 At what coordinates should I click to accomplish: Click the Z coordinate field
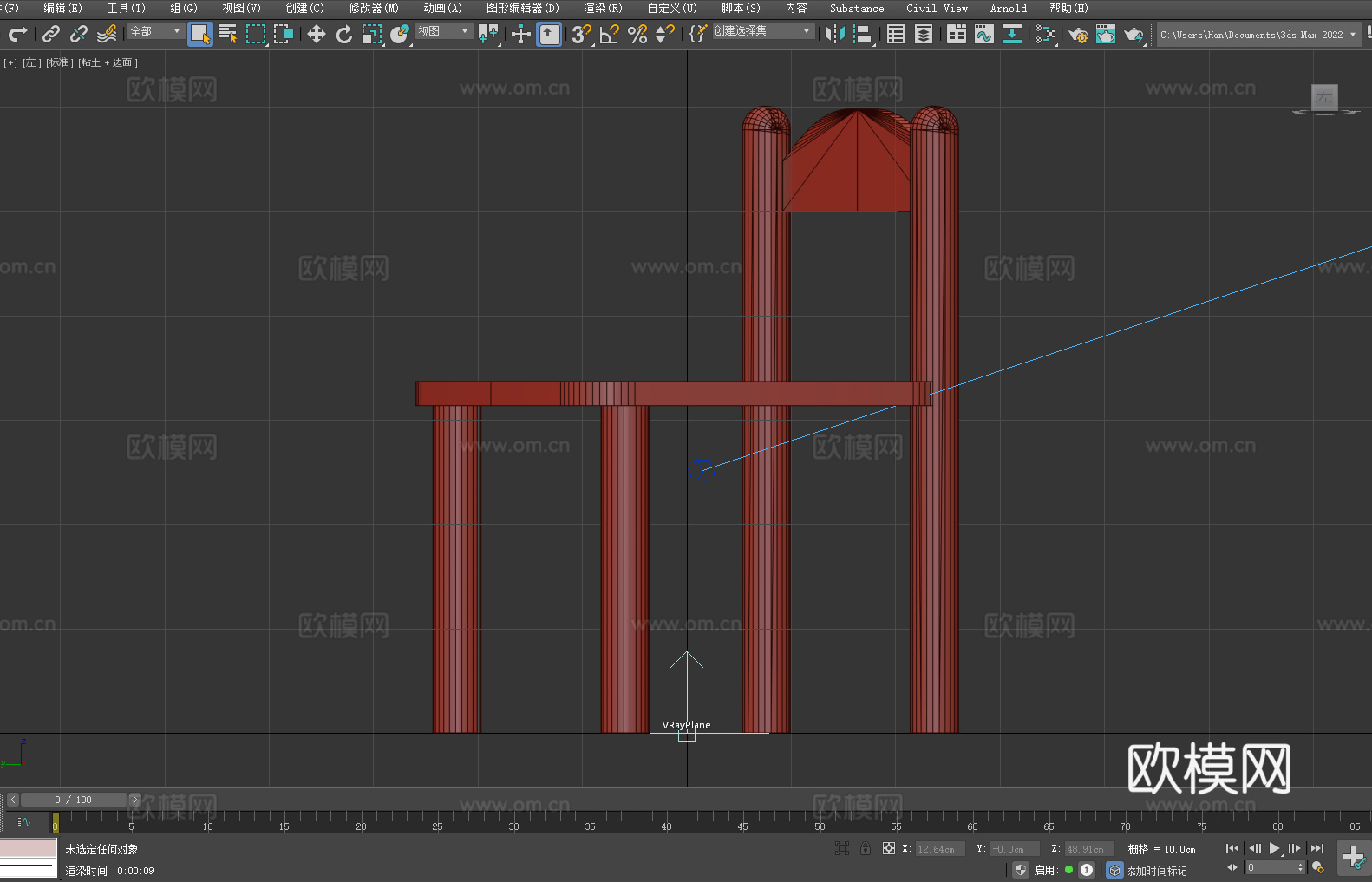coord(1089,849)
